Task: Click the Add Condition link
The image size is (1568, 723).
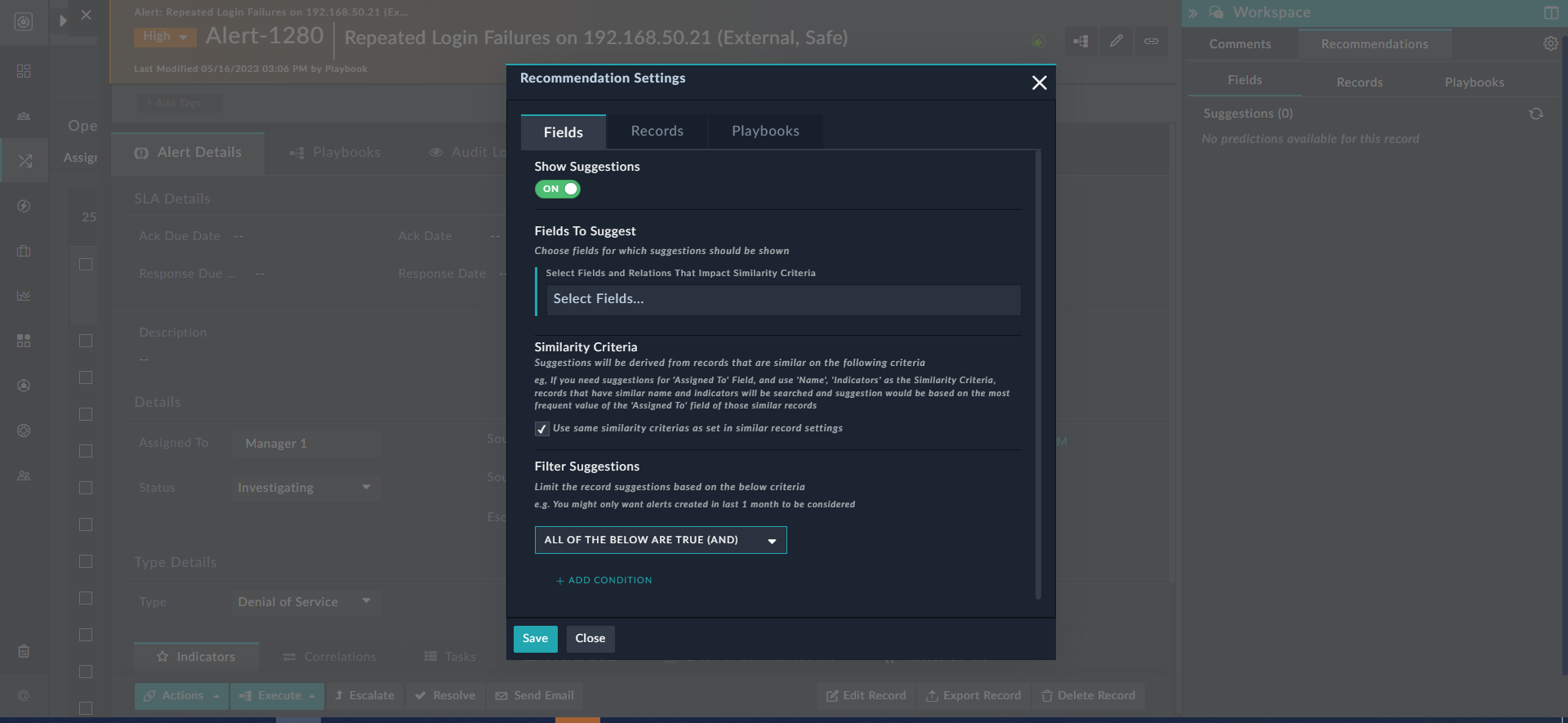Action: click(x=604, y=581)
